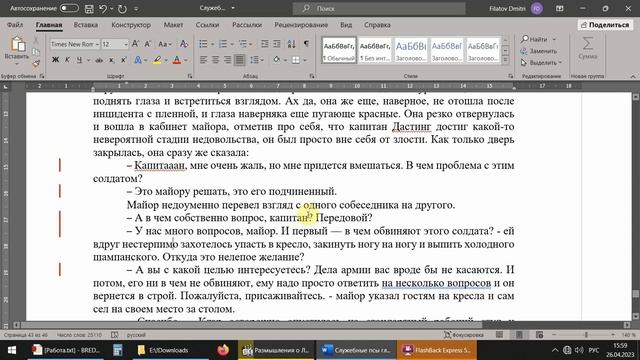
Task: Click the Поделиться (Share) button
Action: [605, 25]
